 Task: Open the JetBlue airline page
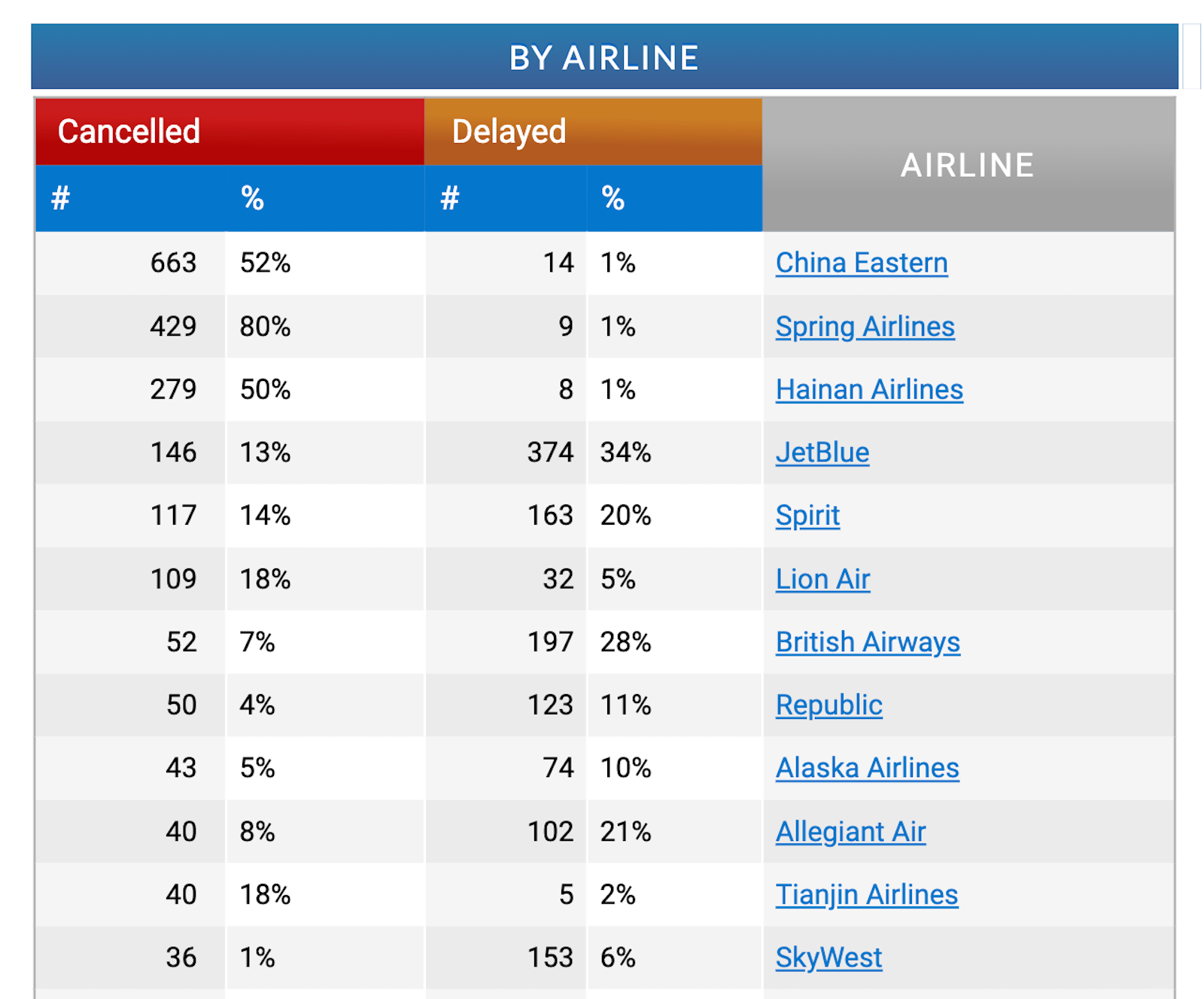coord(822,452)
